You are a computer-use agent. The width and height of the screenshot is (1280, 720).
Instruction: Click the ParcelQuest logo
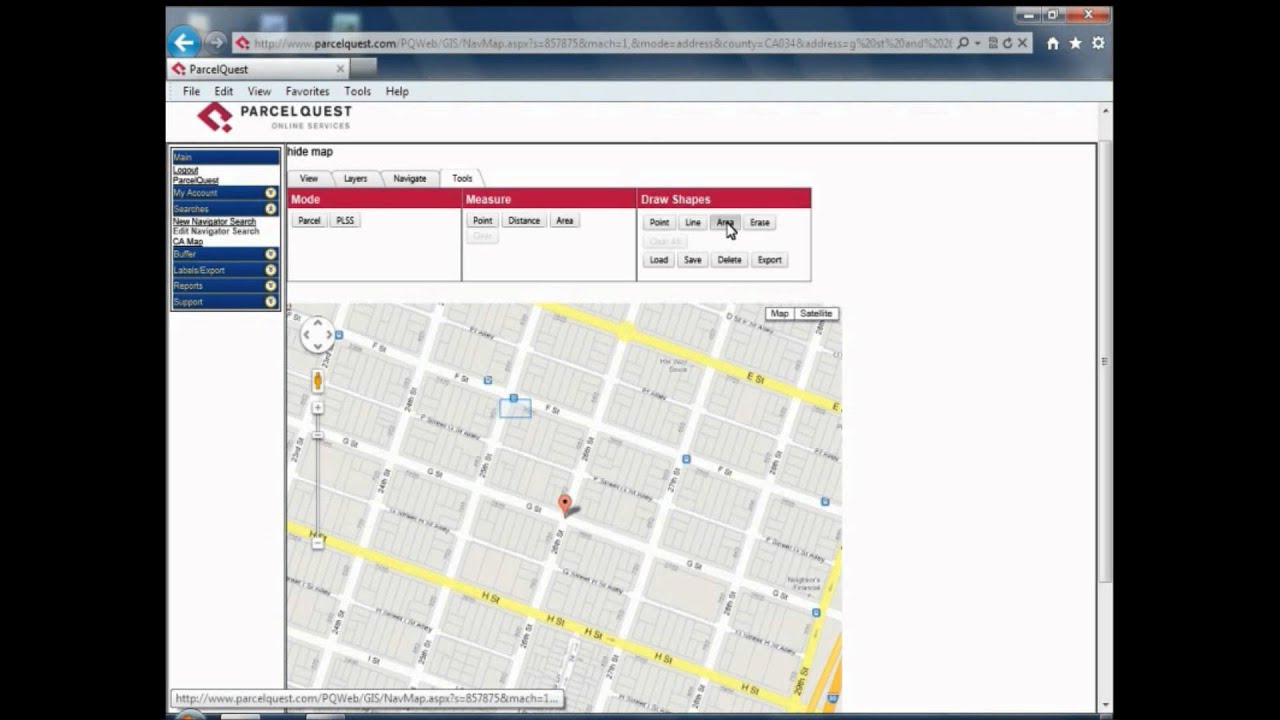click(x=275, y=117)
